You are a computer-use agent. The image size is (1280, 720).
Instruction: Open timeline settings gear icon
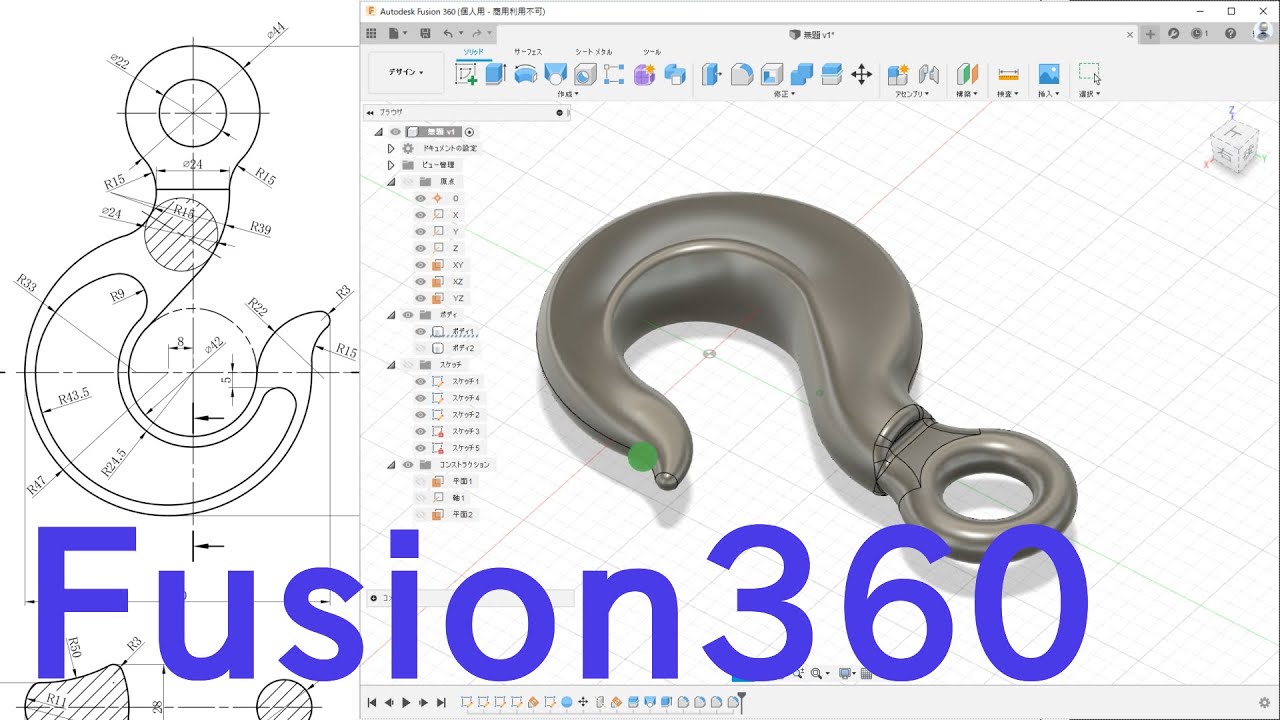click(1264, 703)
